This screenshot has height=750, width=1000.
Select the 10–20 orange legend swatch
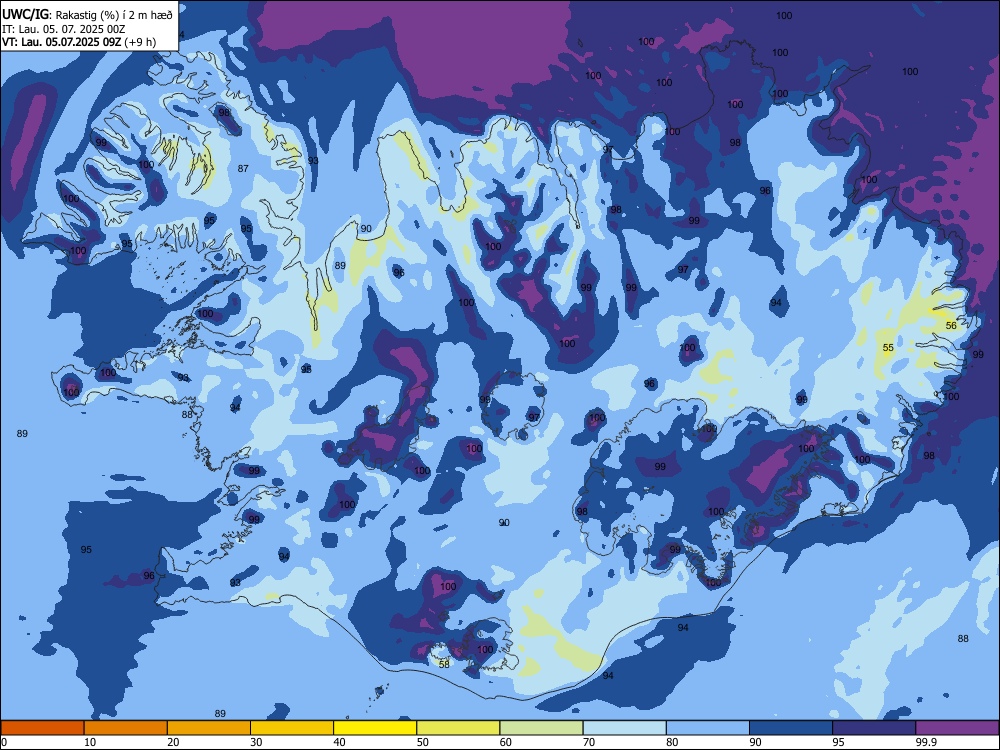126,728
